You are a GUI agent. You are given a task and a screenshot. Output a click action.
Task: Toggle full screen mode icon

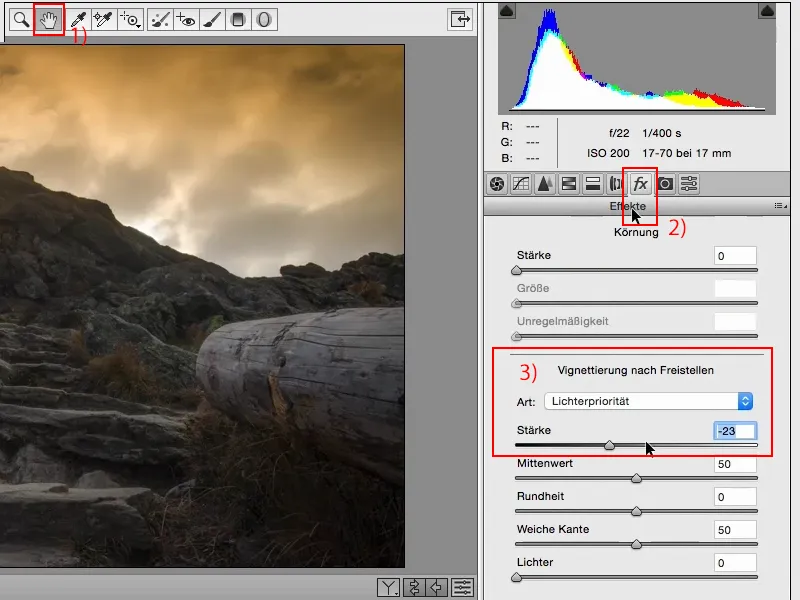click(460, 20)
